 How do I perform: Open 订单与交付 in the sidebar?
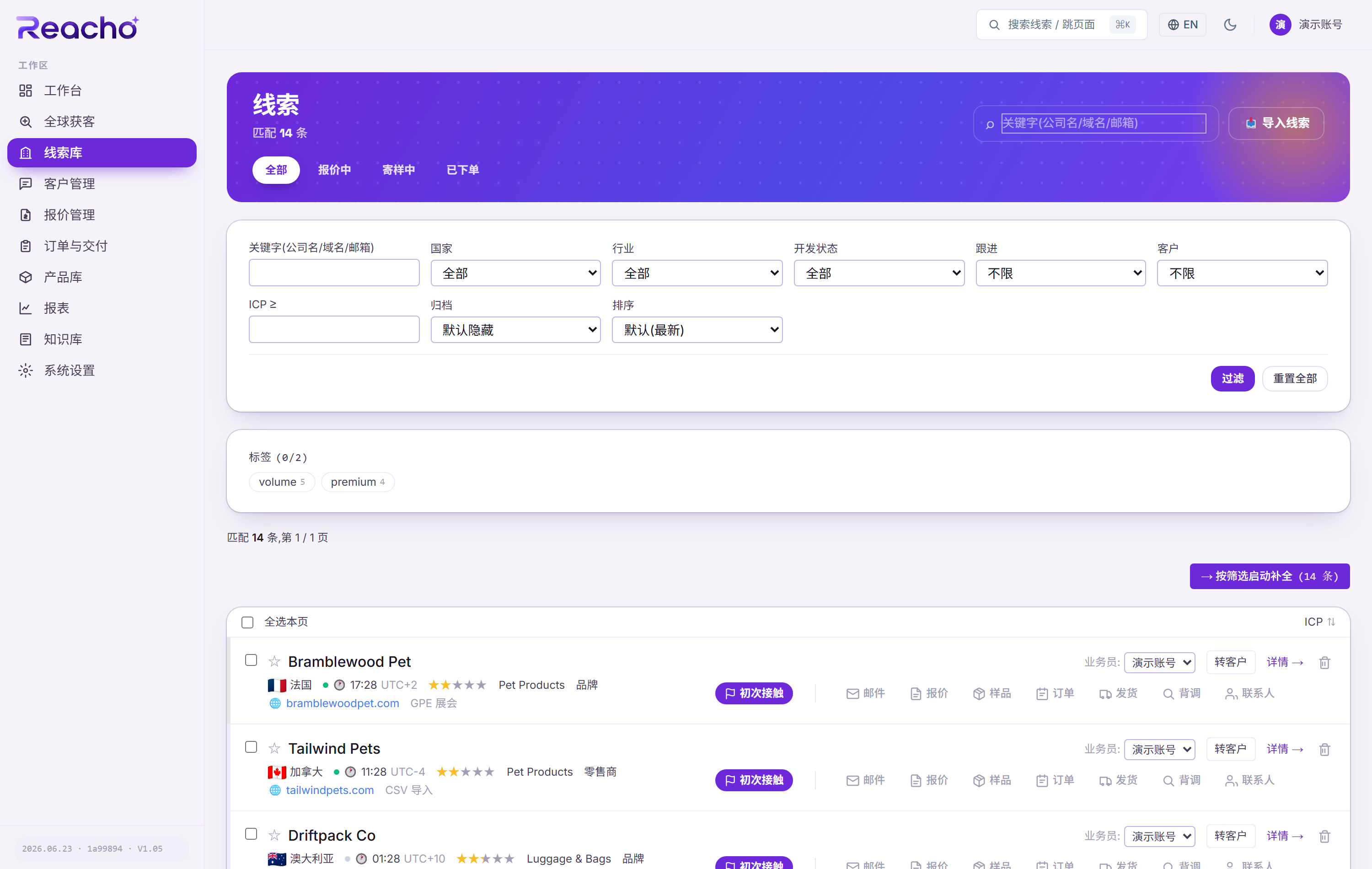click(102, 246)
